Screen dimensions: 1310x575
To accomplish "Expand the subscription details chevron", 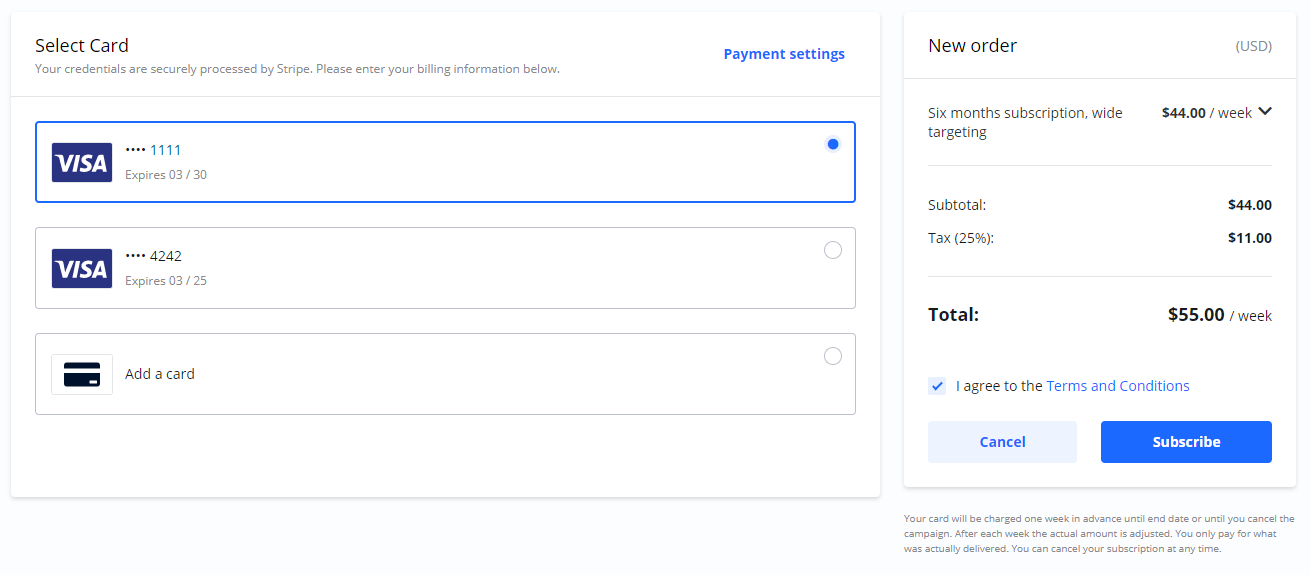I will click(x=1265, y=112).
